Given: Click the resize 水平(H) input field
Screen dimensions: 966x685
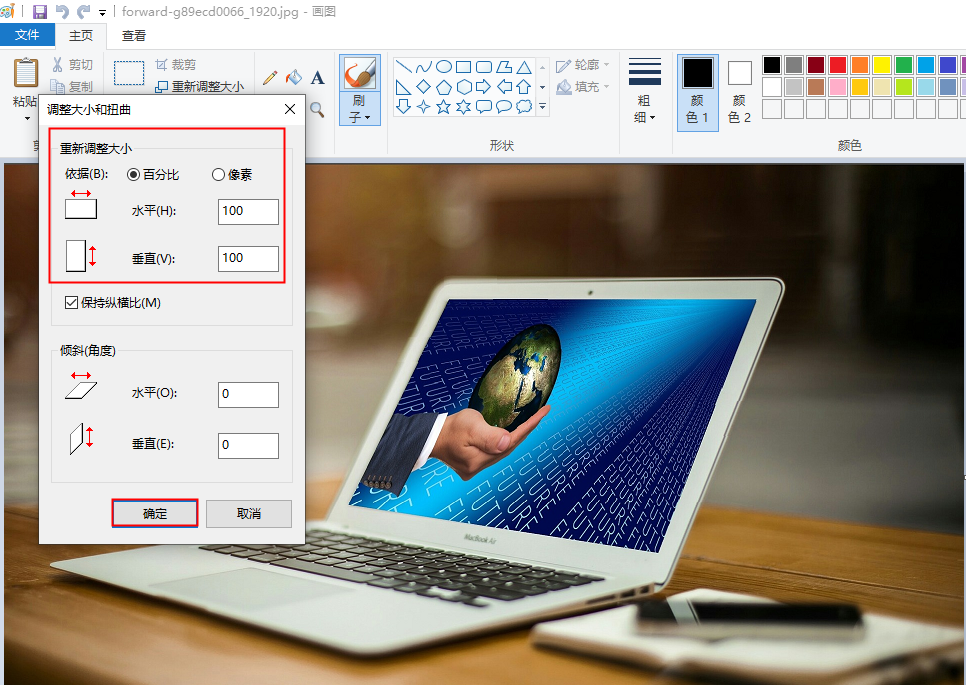Looking at the screenshot, I should coord(248,211).
